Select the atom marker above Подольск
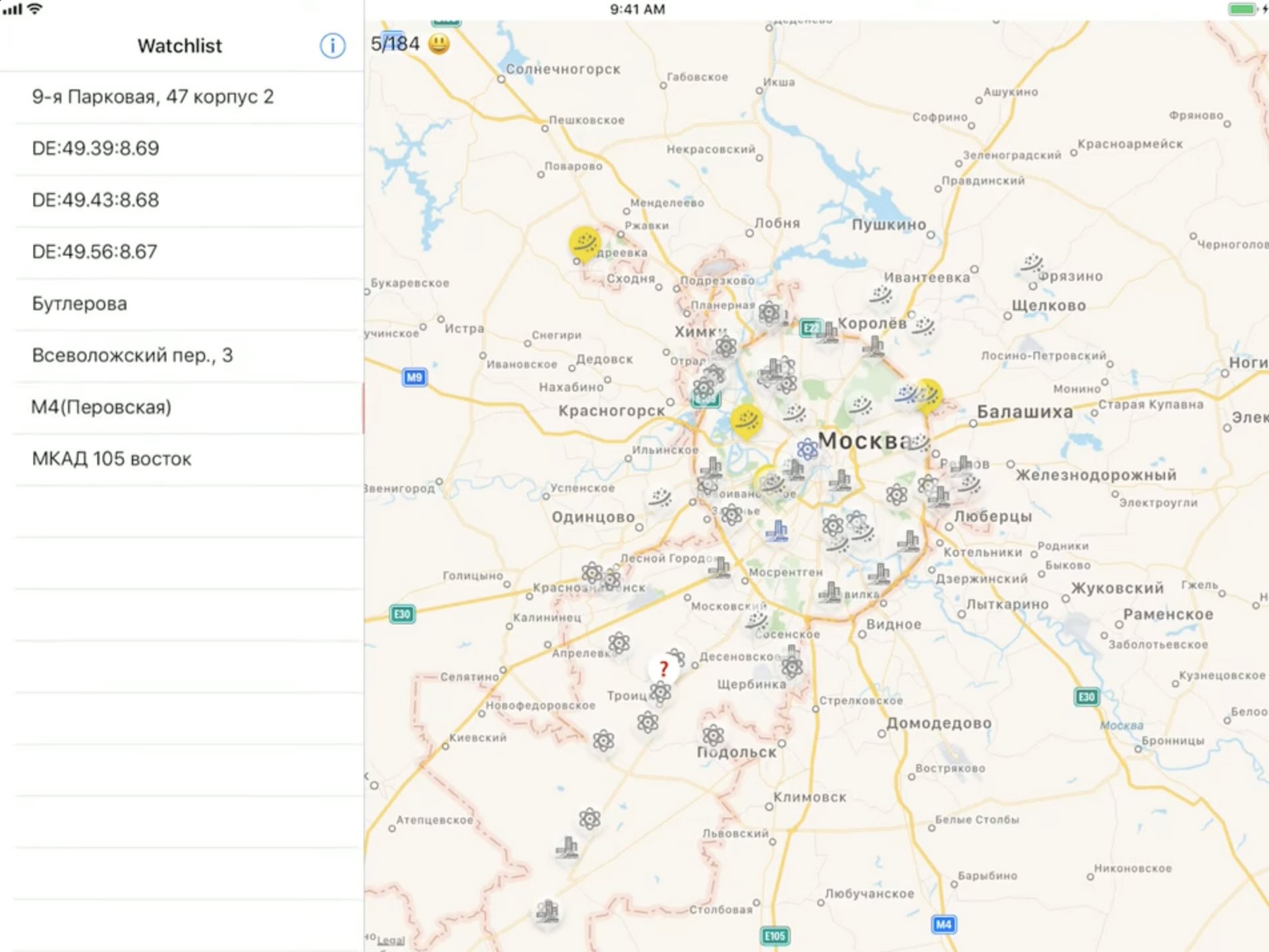The width and height of the screenshot is (1269, 952). pyautogui.click(x=713, y=736)
